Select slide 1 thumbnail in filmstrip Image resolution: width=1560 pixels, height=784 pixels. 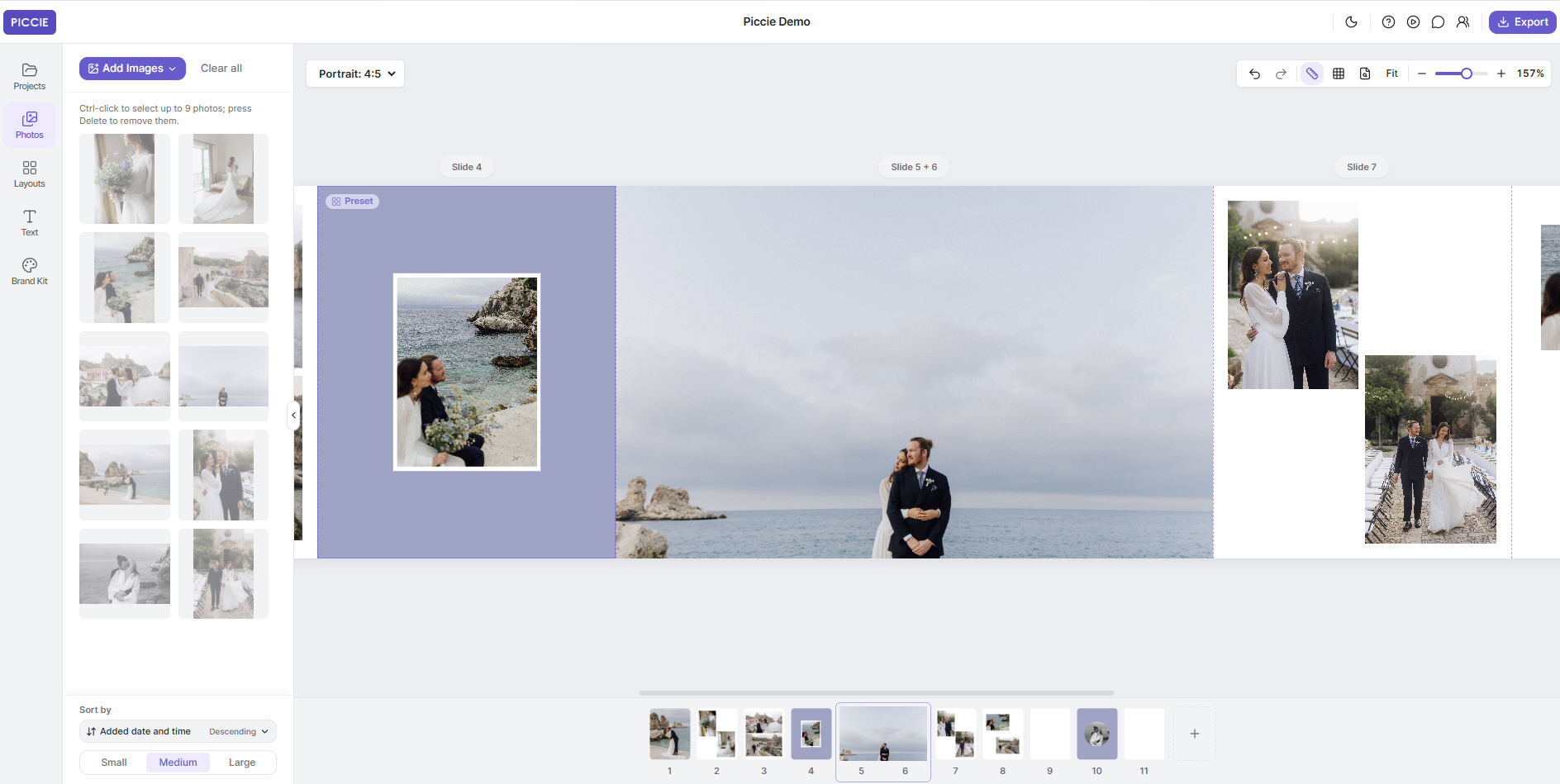coord(670,734)
